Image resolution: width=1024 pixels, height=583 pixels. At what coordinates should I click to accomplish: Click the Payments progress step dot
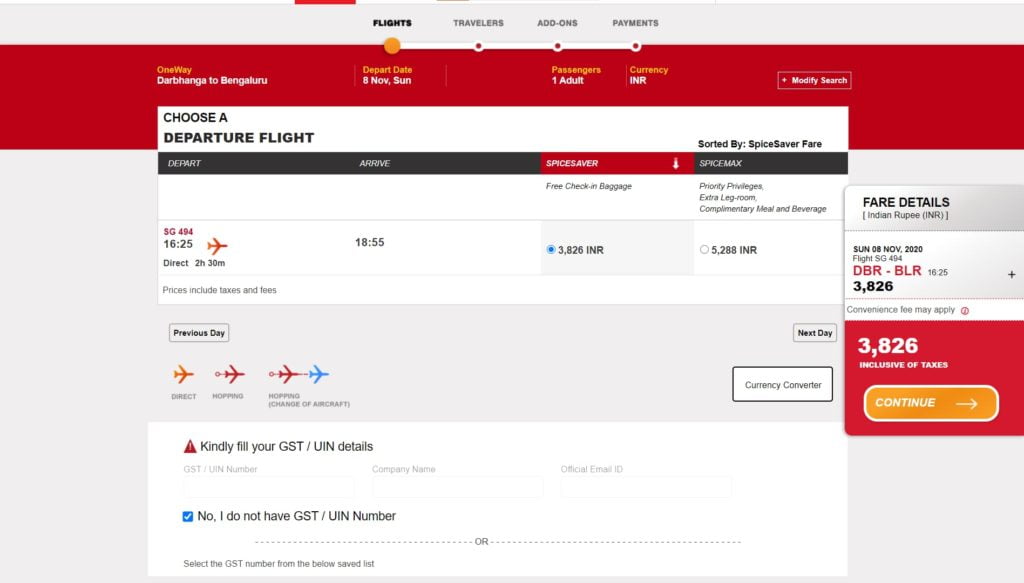pos(636,45)
